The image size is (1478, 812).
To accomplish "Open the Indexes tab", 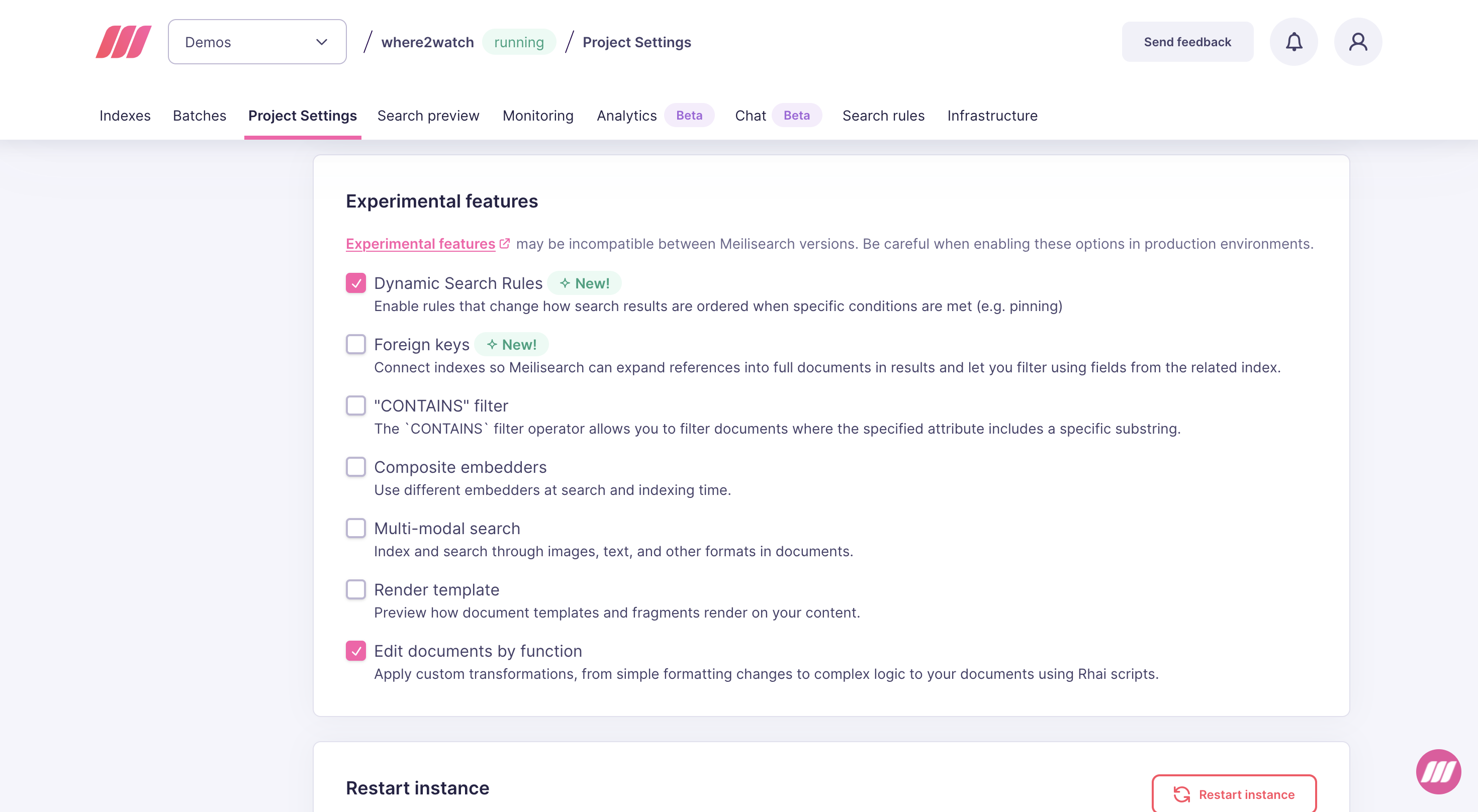I will point(125,116).
